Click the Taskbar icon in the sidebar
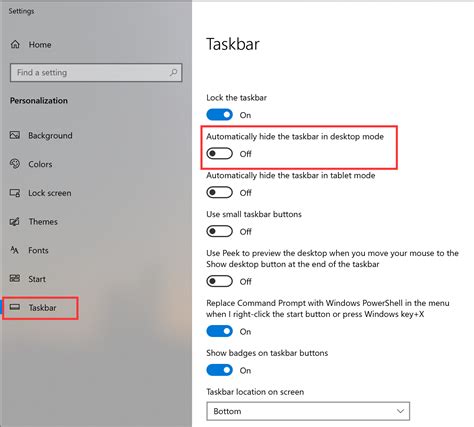Viewport: 474px width, 427px height. [15, 307]
